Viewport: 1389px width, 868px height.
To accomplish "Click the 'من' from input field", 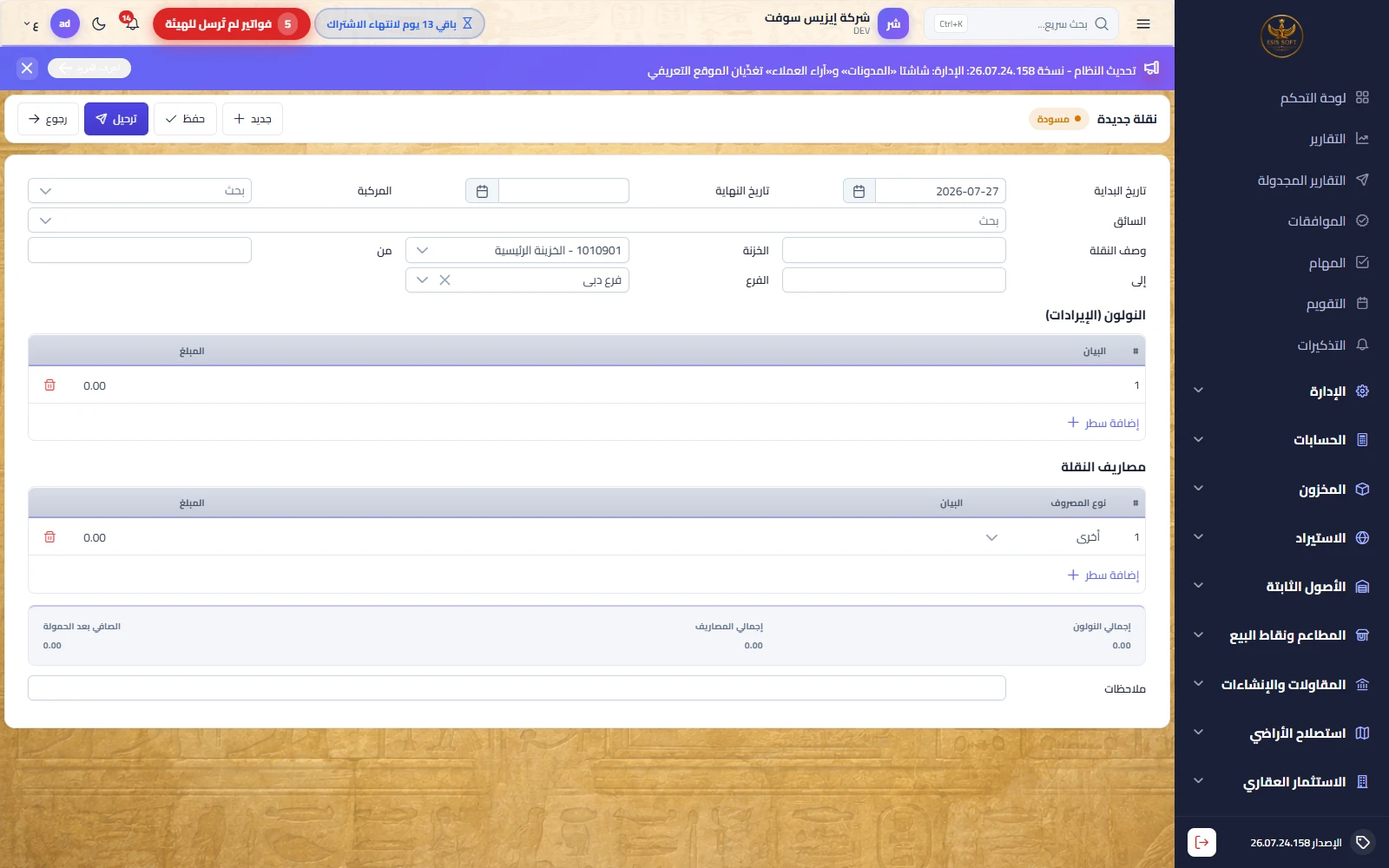I will tap(140, 250).
